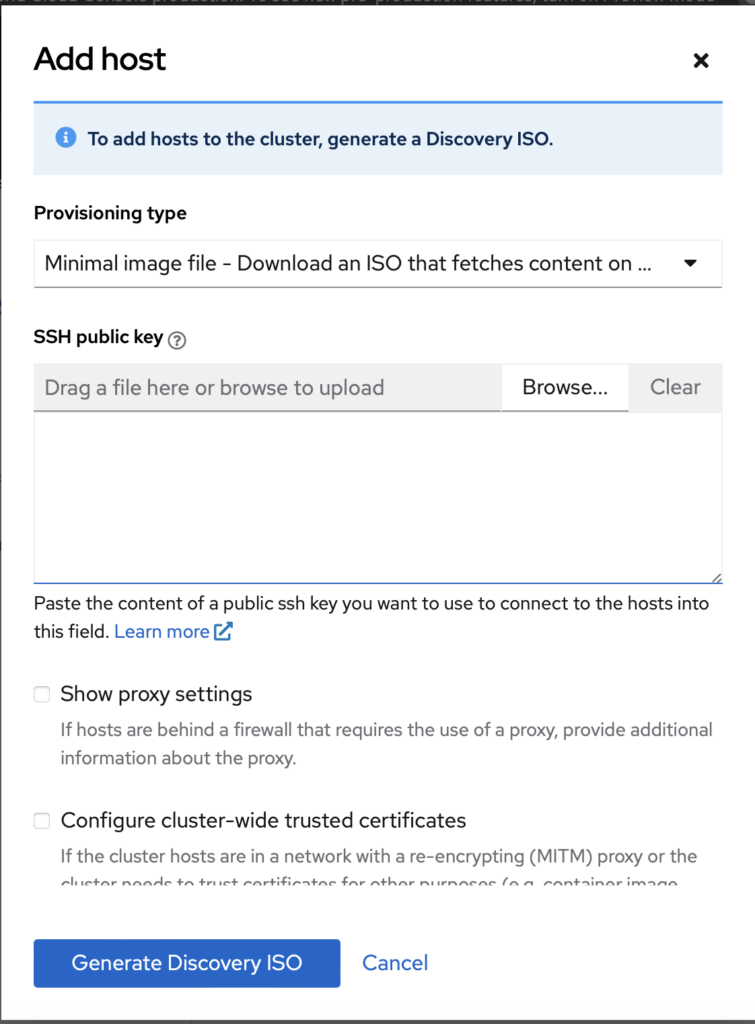Screen dimensions: 755x1024
Task: Close the Add host dialog
Action: (x=701, y=61)
